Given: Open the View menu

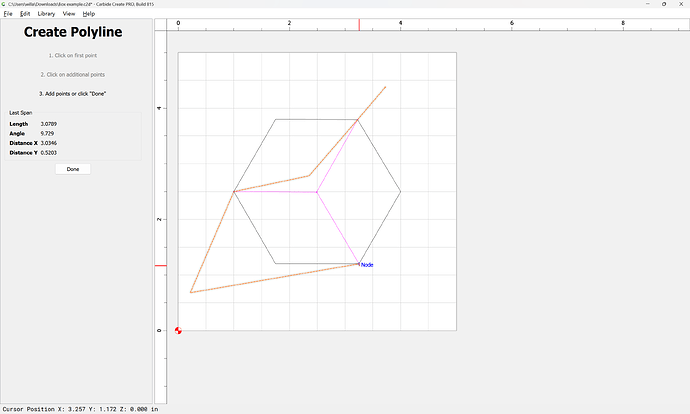Looking at the screenshot, I should coord(69,14).
